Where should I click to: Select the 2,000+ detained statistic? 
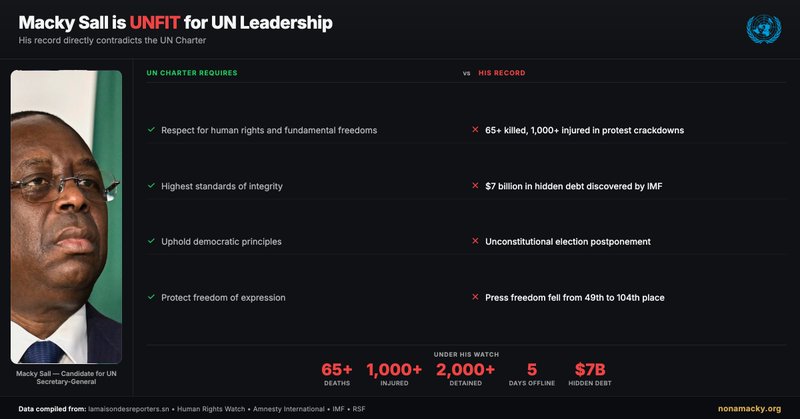tap(466, 372)
